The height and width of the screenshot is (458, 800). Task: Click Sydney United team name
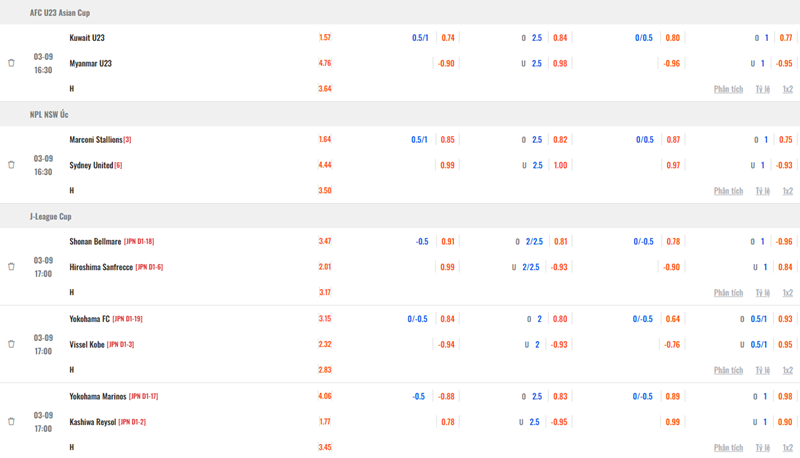(91, 165)
